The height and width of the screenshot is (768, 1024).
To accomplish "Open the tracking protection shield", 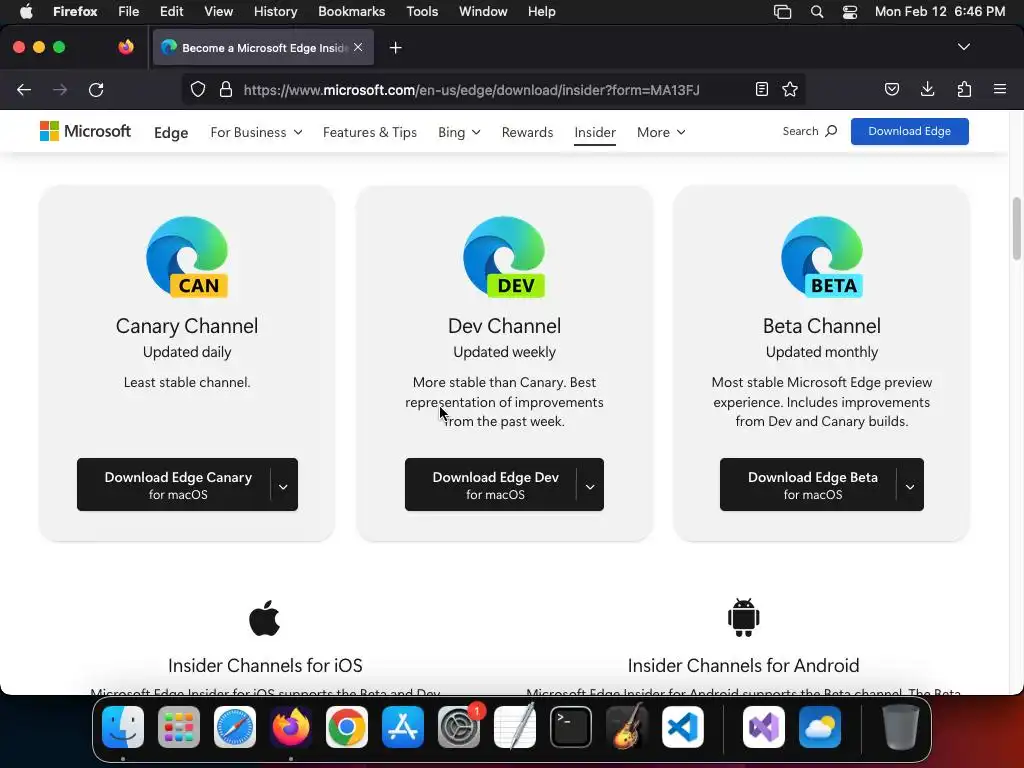I will pos(198,89).
